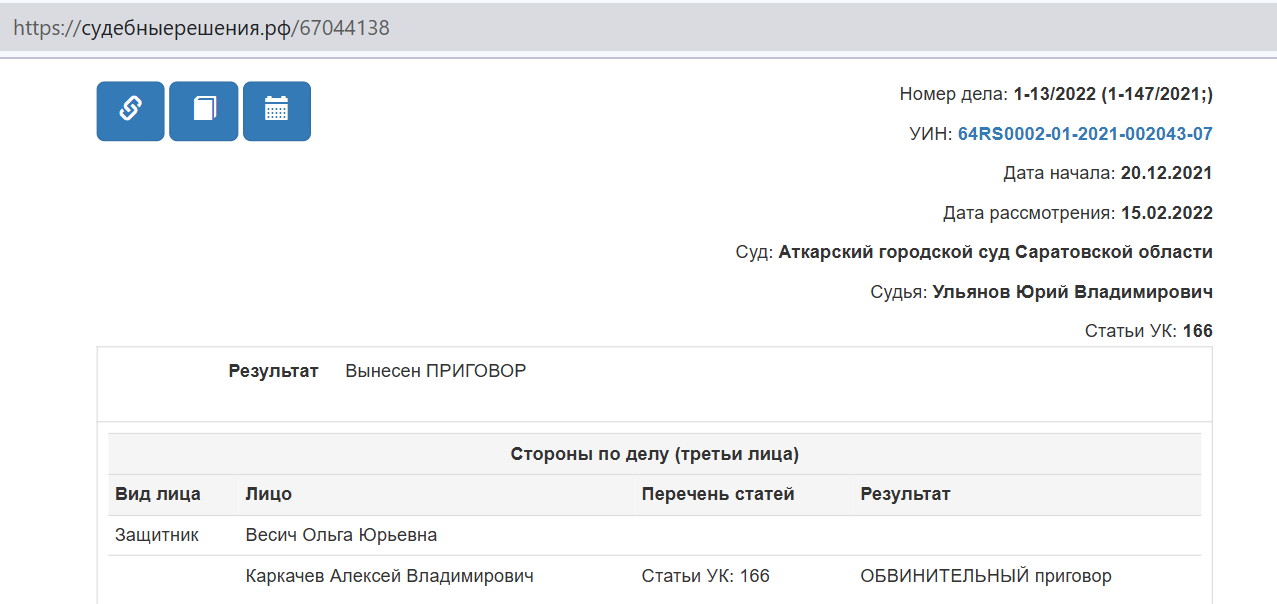Click the Статьи УК: 166 table cell
Screen dimensions: 1277x604
705,576
